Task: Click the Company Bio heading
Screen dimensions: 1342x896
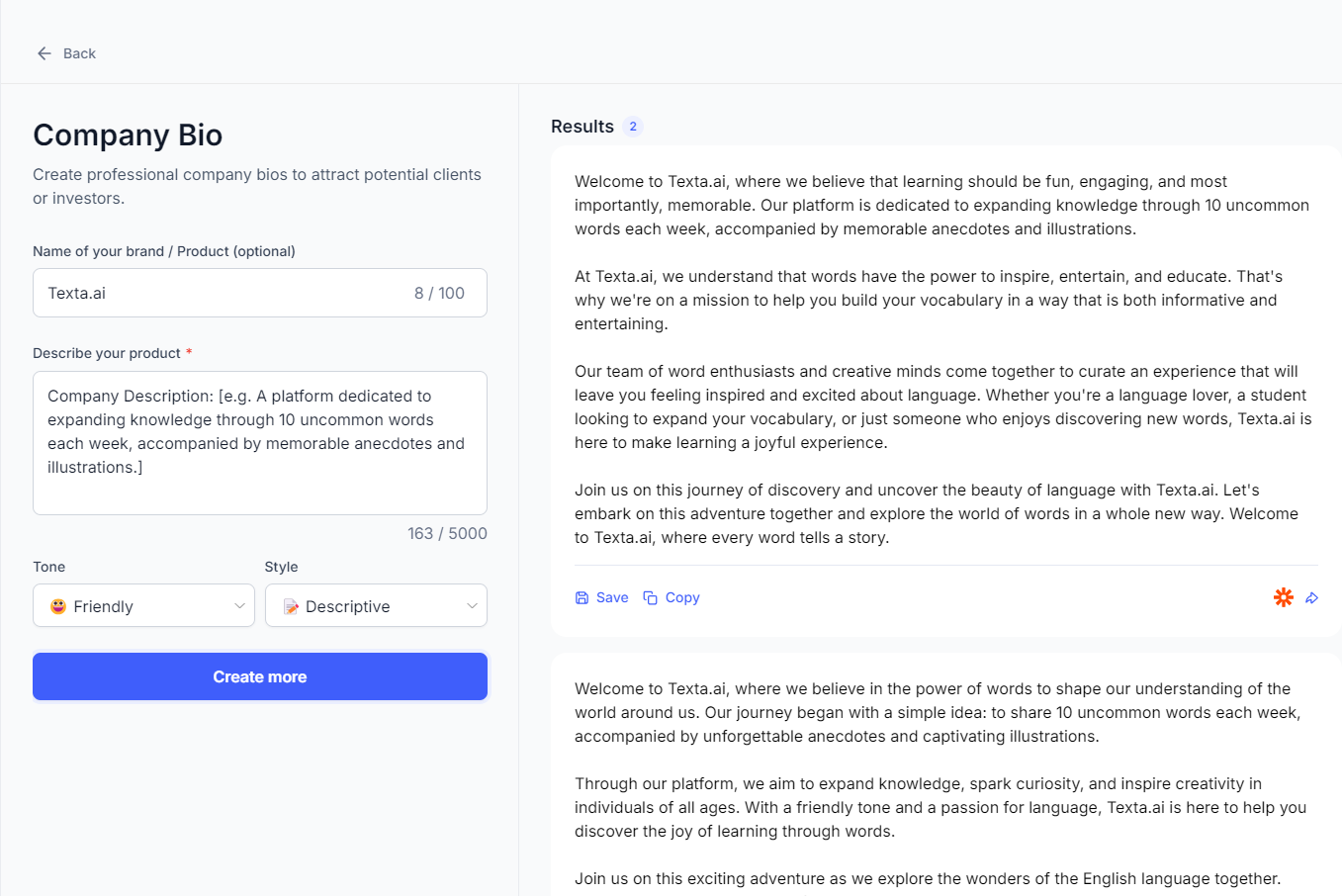Action: click(x=127, y=135)
